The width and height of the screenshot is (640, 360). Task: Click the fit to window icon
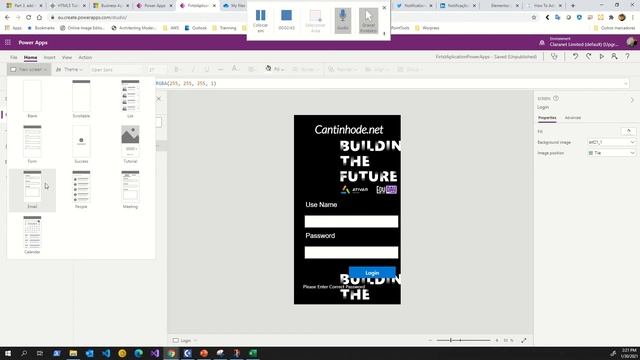(524, 340)
